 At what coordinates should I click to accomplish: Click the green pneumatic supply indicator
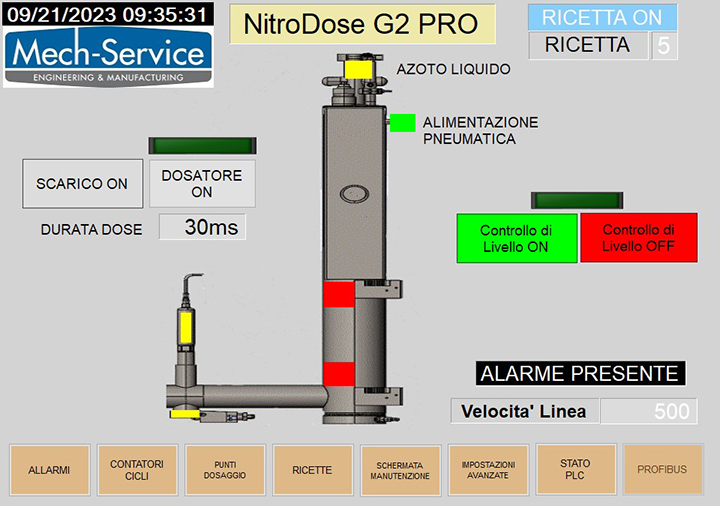click(402, 123)
